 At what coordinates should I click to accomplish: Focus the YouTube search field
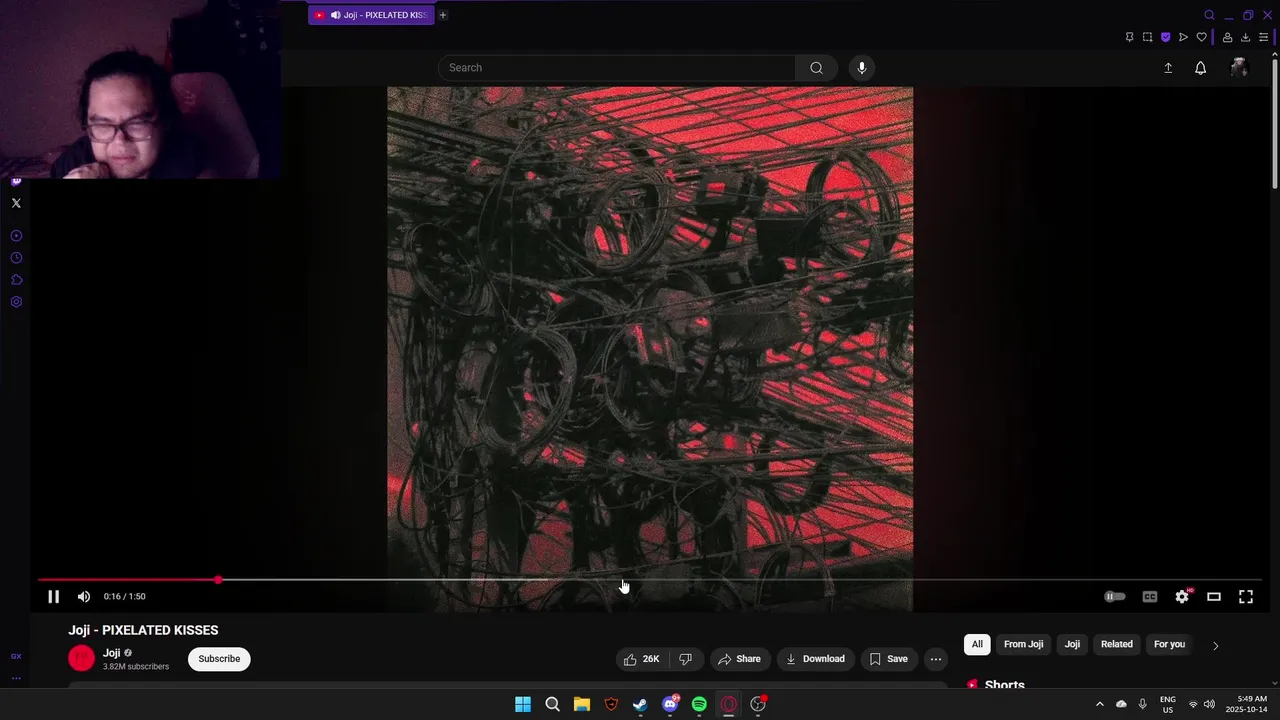tap(616, 67)
